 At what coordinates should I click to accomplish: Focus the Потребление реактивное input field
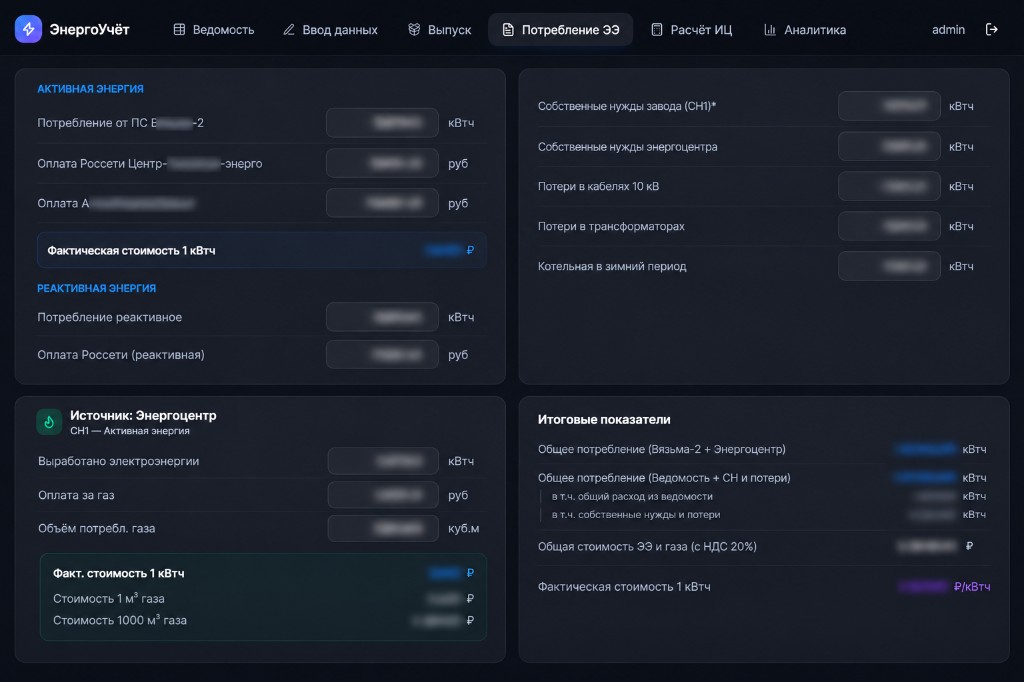coord(382,317)
